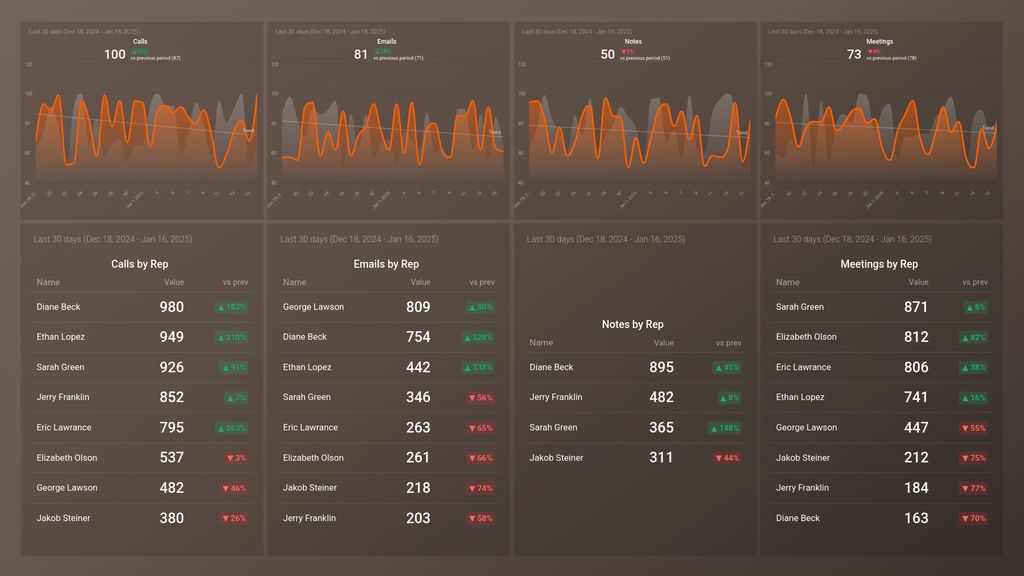Click Jakob Steiner in Notes by Rep
Screen dimensions: 1024x576
[556, 458]
